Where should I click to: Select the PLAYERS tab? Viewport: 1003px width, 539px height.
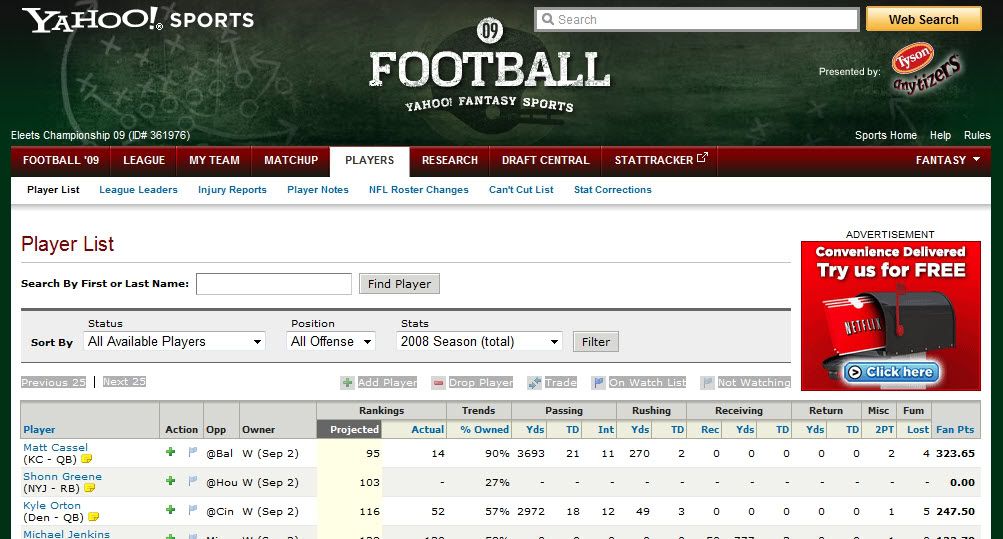click(x=370, y=160)
